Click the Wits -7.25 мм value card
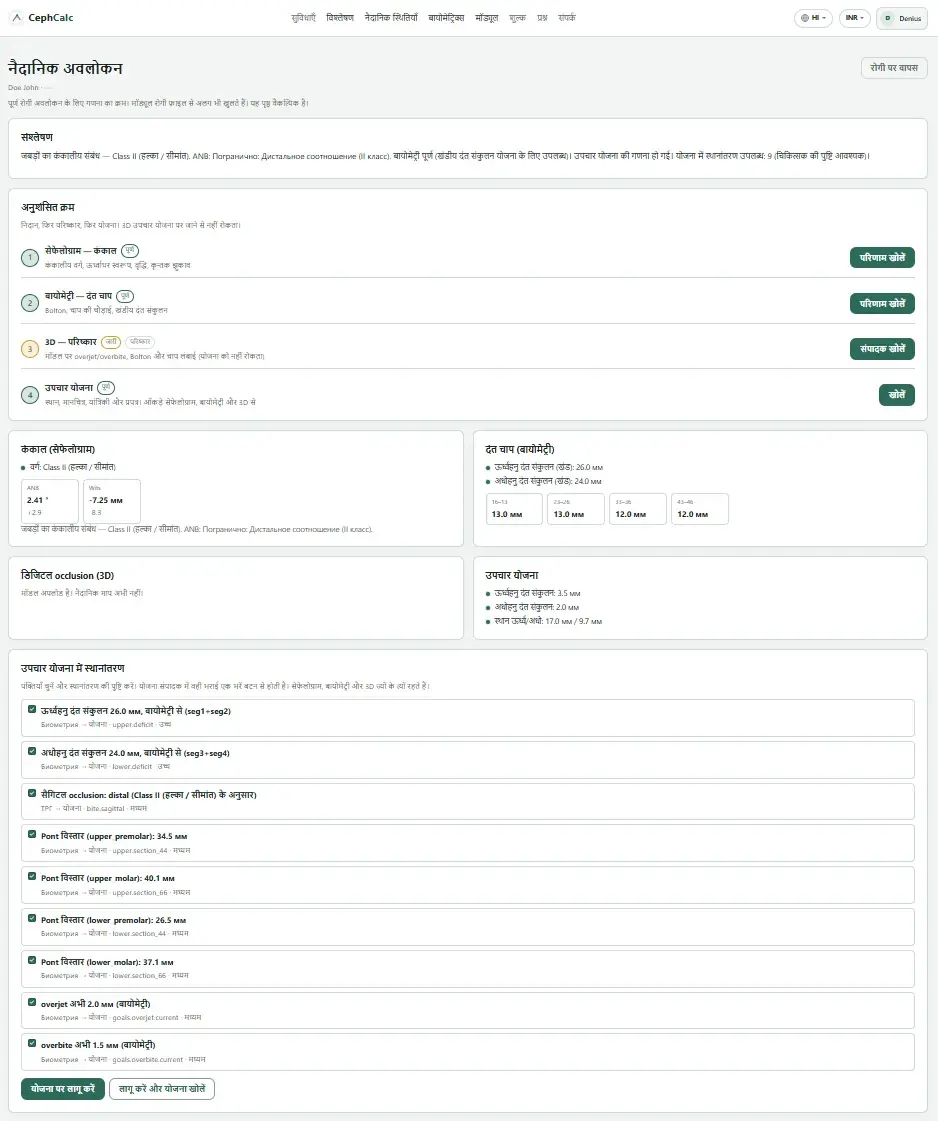Image resolution: width=938 pixels, height=1121 pixels. (x=112, y=500)
